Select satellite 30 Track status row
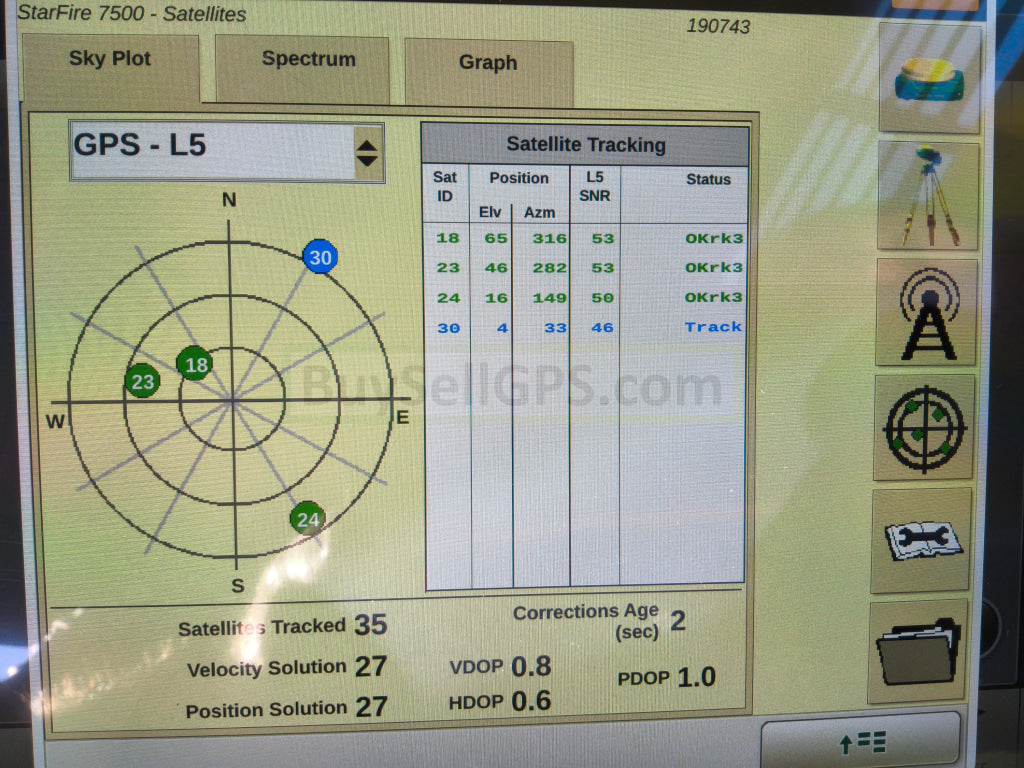Image resolution: width=1024 pixels, height=768 pixels. [x=586, y=328]
